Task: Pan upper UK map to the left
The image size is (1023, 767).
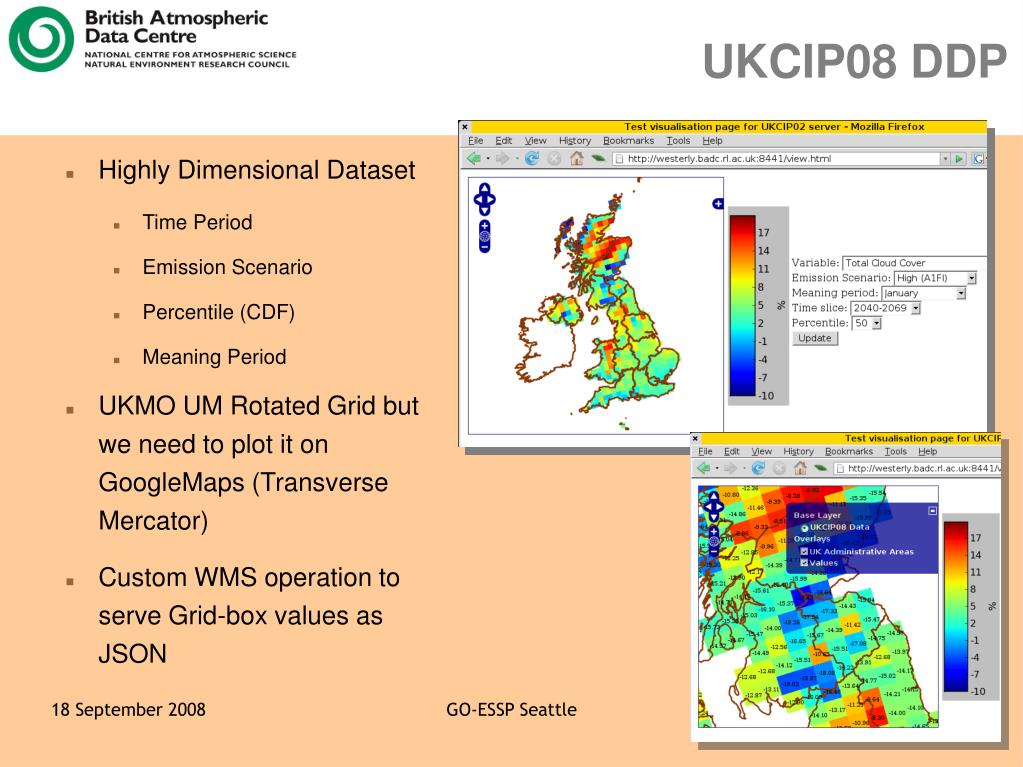Action: [x=478, y=200]
